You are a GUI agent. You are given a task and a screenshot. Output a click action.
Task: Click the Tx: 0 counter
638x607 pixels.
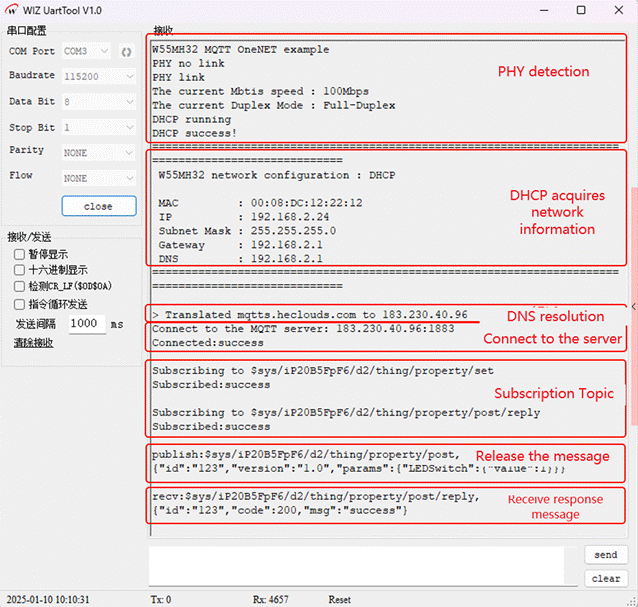[161, 599]
